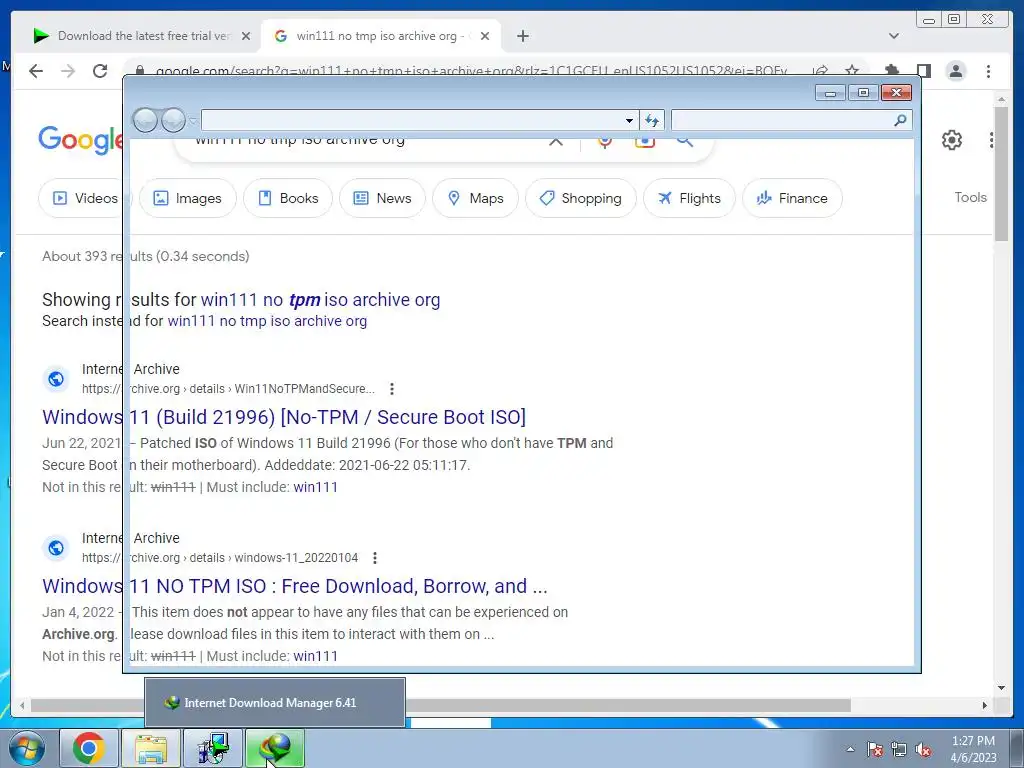Click the share icon in address bar
This screenshot has width=1024, height=768.
click(820, 71)
